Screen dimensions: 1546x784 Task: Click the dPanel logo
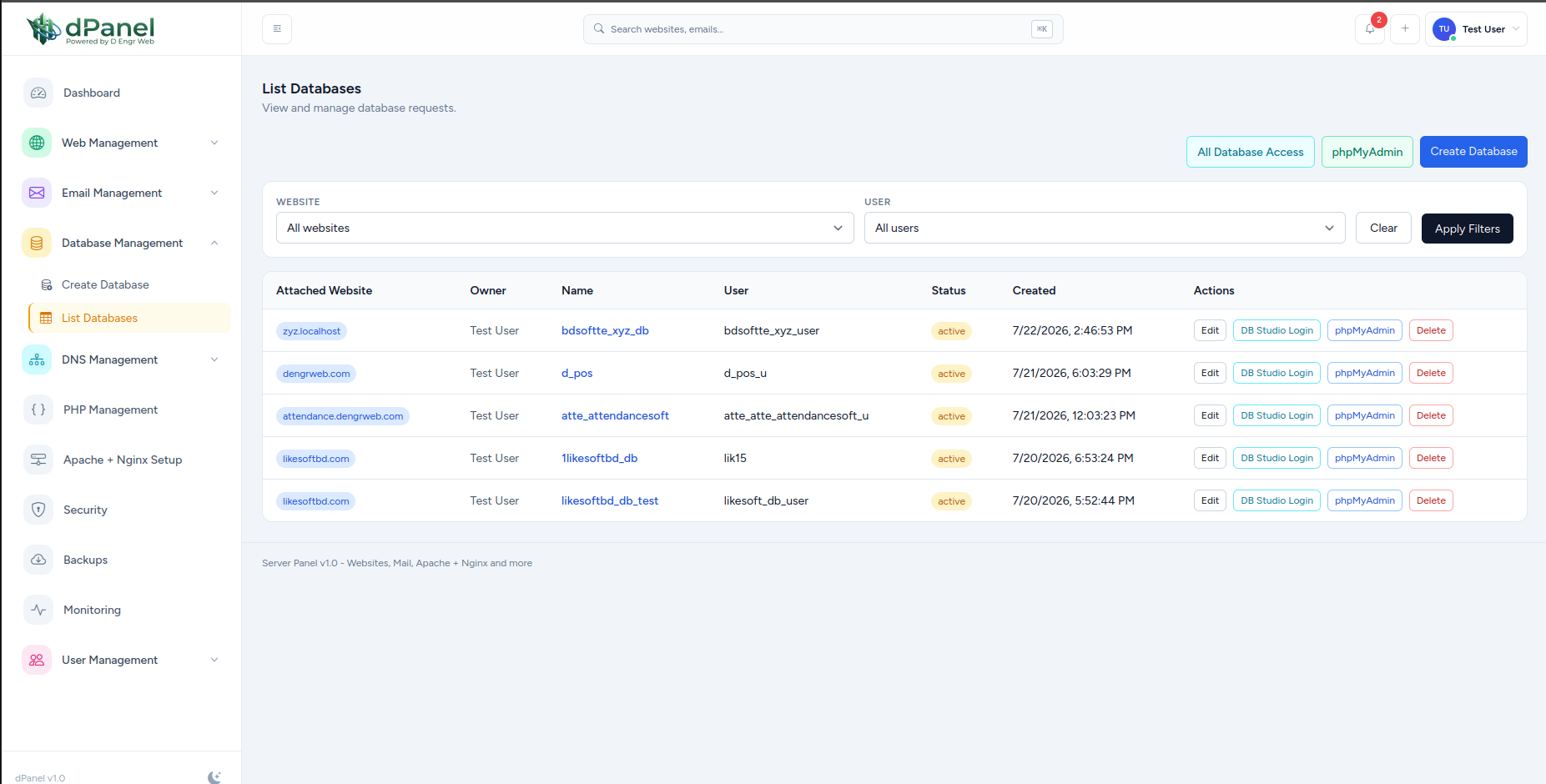coord(90,29)
